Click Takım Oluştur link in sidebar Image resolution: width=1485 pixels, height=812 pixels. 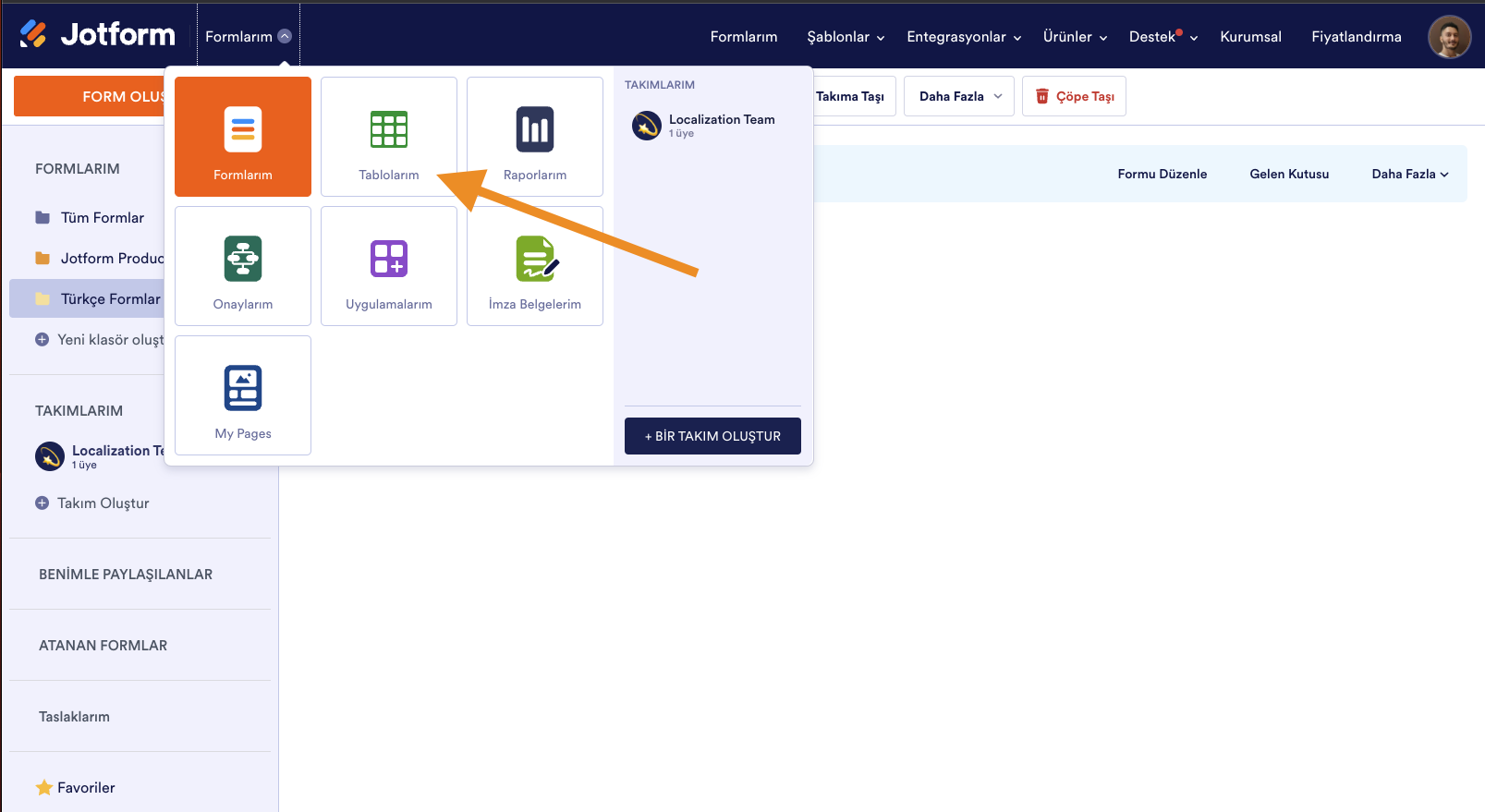[103, 503]
